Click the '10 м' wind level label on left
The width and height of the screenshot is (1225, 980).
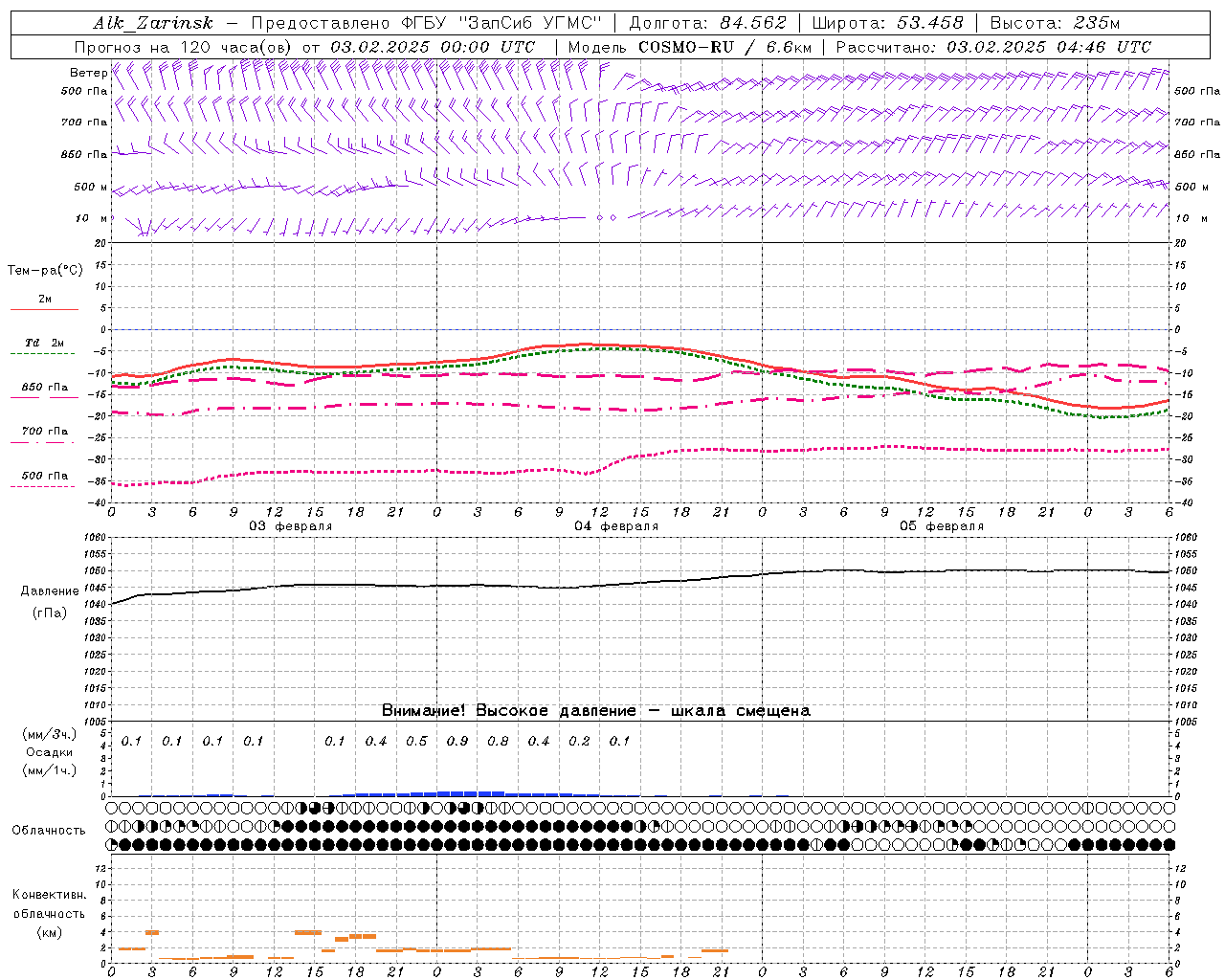coord(92,218)
